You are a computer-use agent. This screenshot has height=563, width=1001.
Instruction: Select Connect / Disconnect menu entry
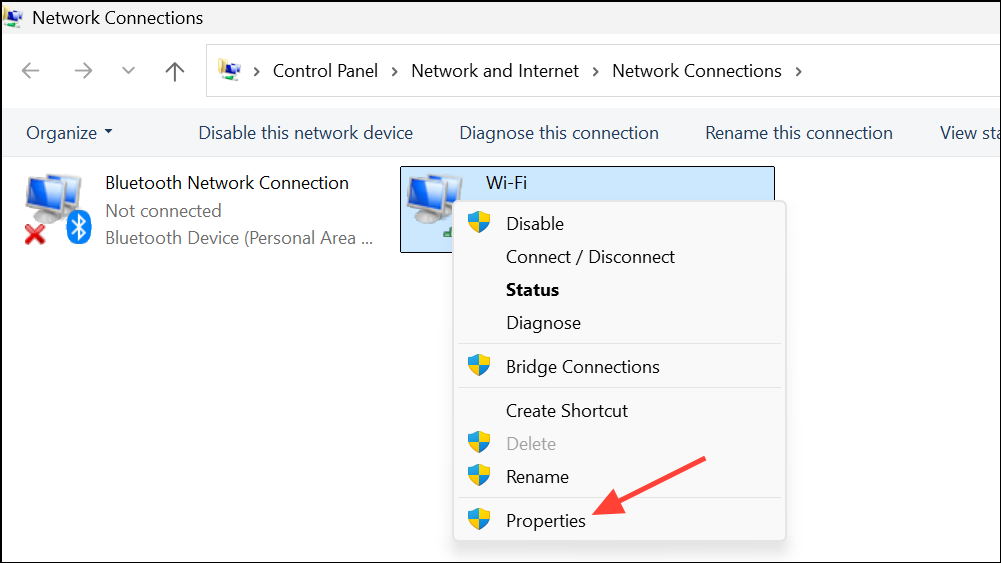point(590,257)
